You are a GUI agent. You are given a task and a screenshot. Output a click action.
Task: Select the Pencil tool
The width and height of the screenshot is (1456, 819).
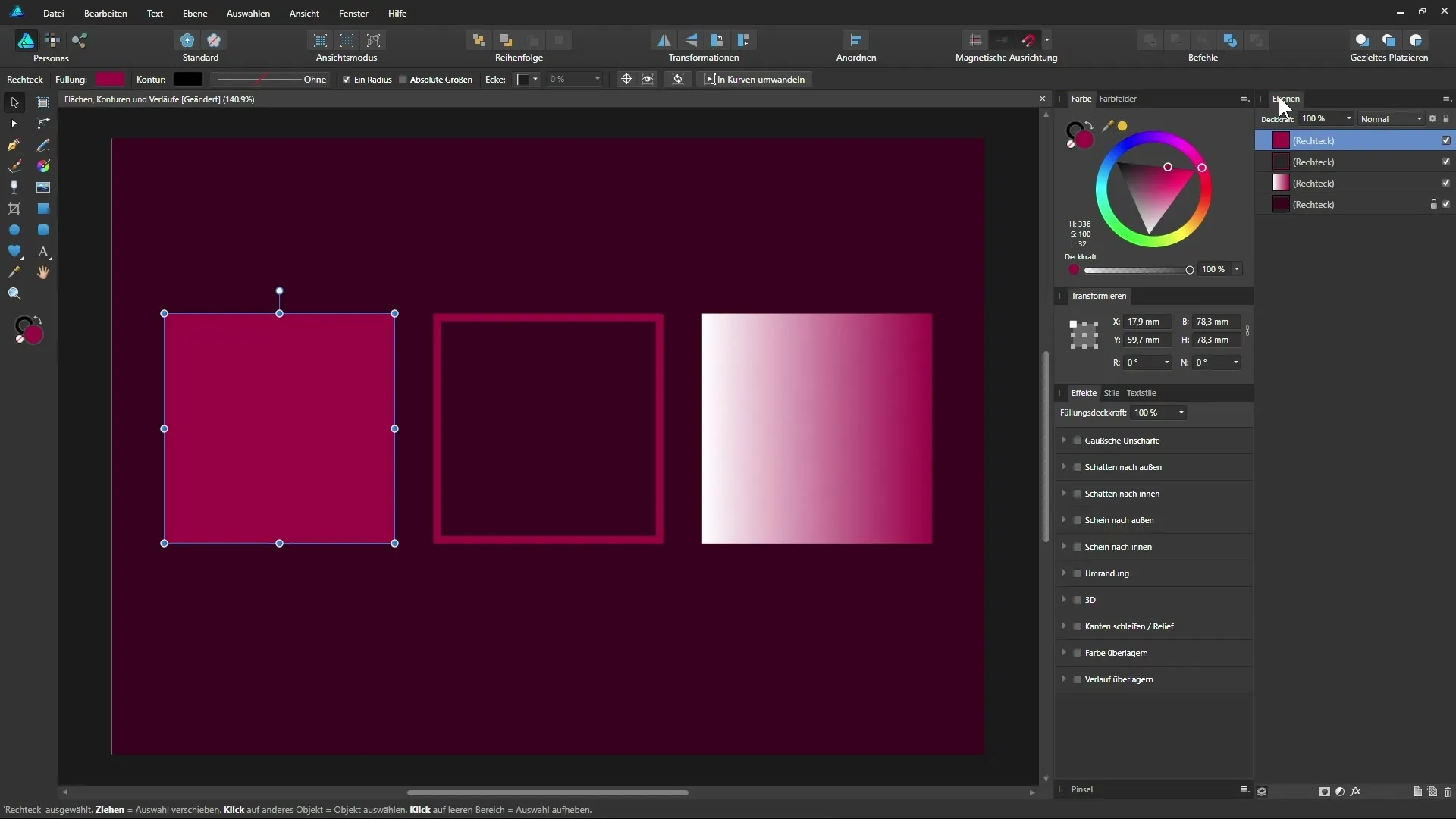[x=43, y=145]
